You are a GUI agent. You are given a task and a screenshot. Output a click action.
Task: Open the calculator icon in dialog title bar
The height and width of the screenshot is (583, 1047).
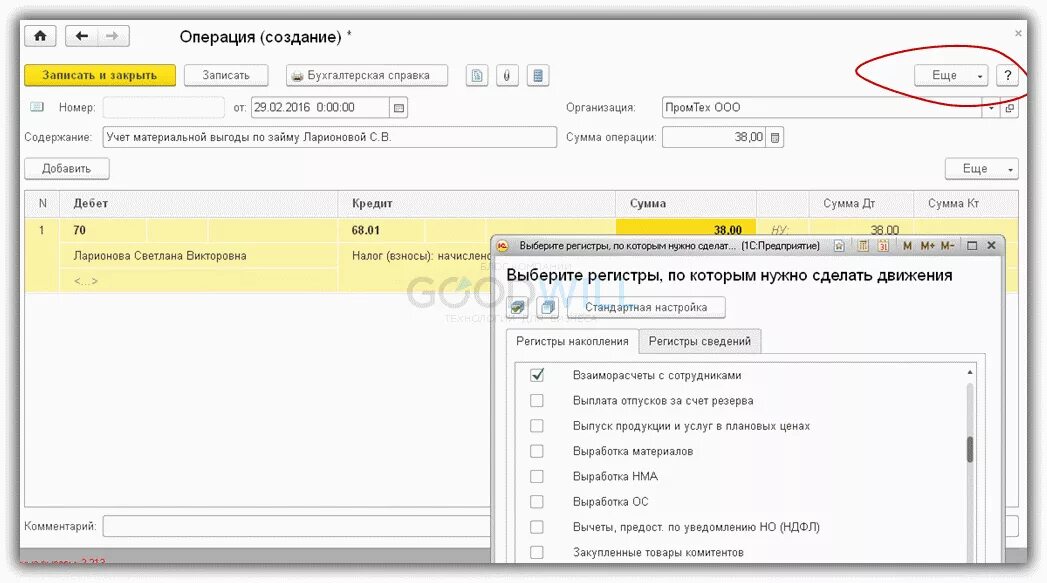click(863, 246)
